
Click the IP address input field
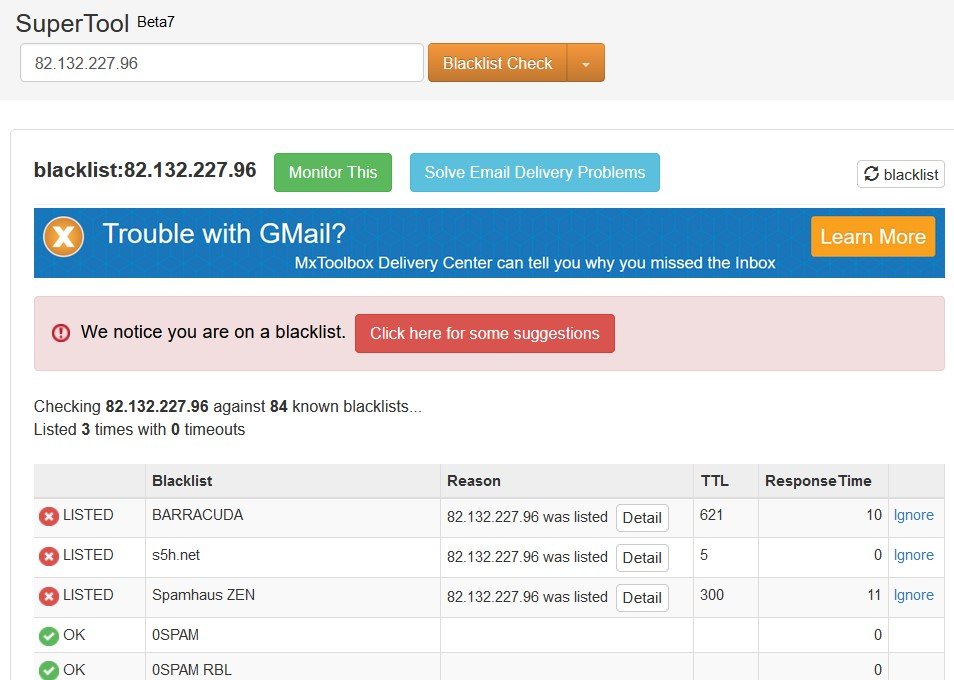click(221, 63)
